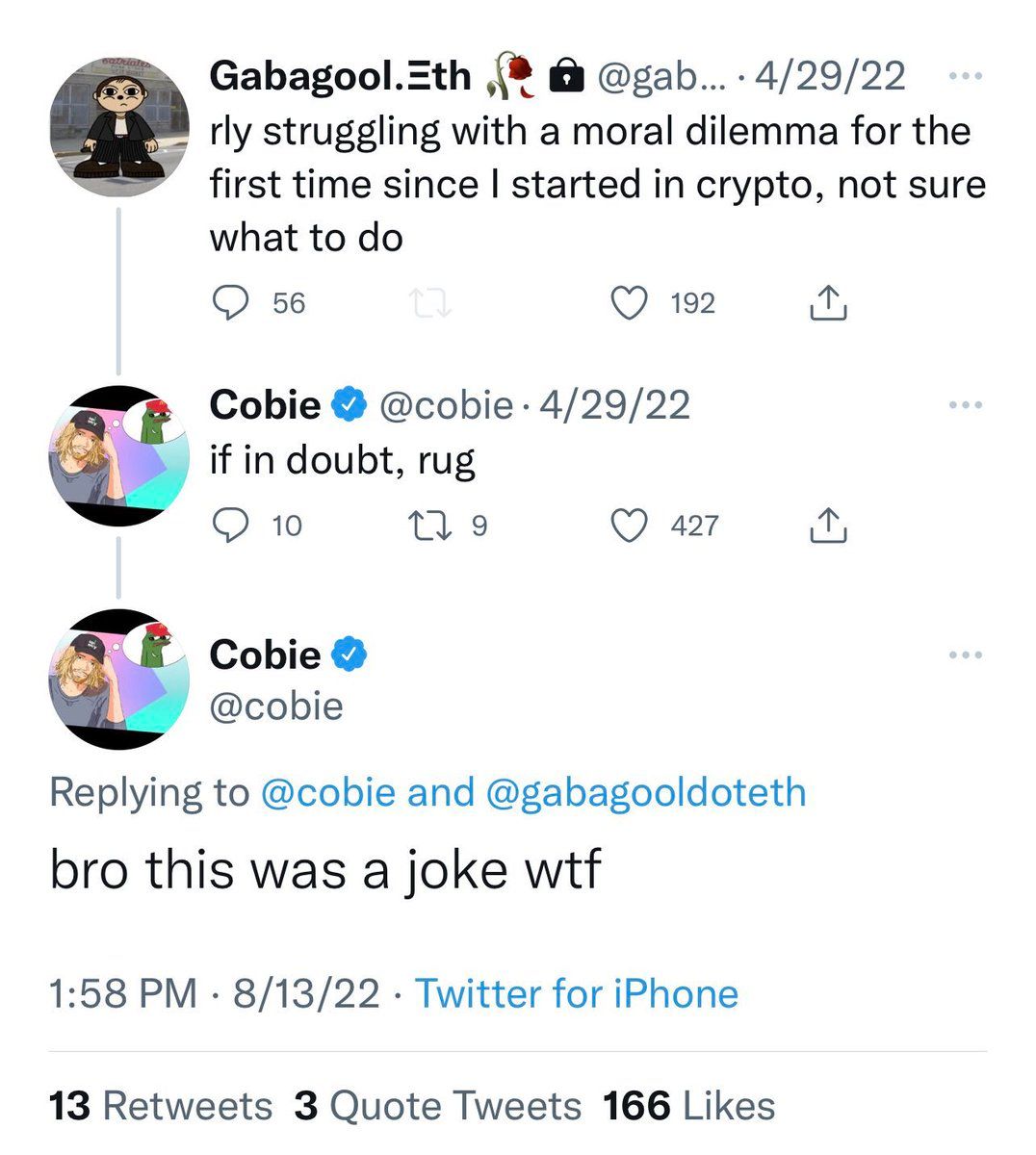Open more options on Gabagool's tweet
1036x1155 pixels.
[x=965, y=76]
